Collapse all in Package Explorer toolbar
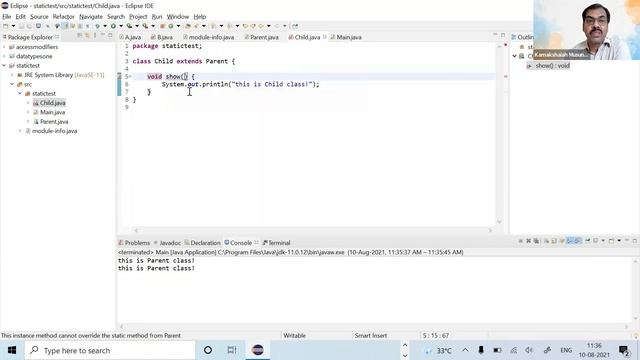This screenshot has height=360, width=640. tap(80, 36)
